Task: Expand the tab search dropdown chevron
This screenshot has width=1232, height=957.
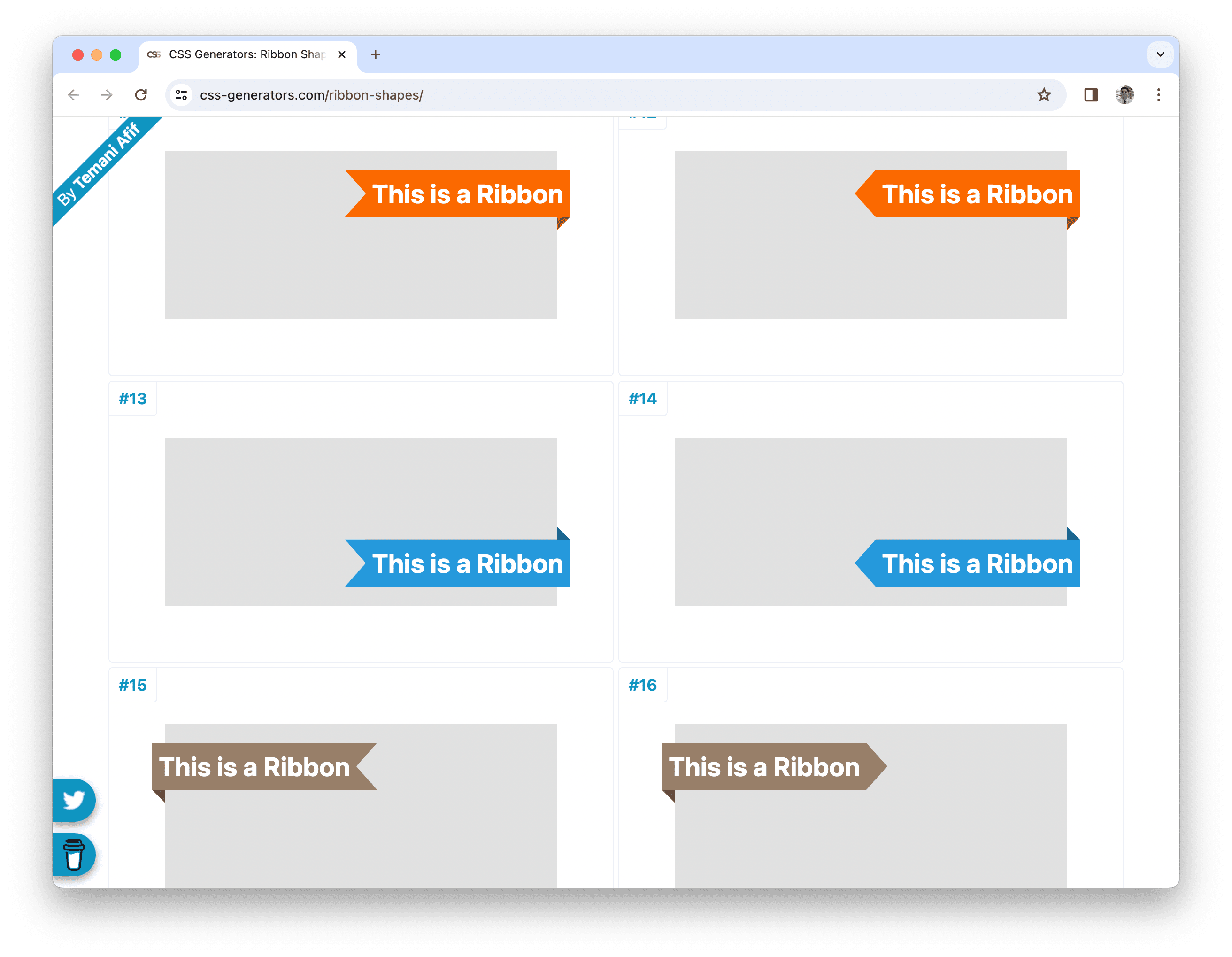Action: point(1160,55)
